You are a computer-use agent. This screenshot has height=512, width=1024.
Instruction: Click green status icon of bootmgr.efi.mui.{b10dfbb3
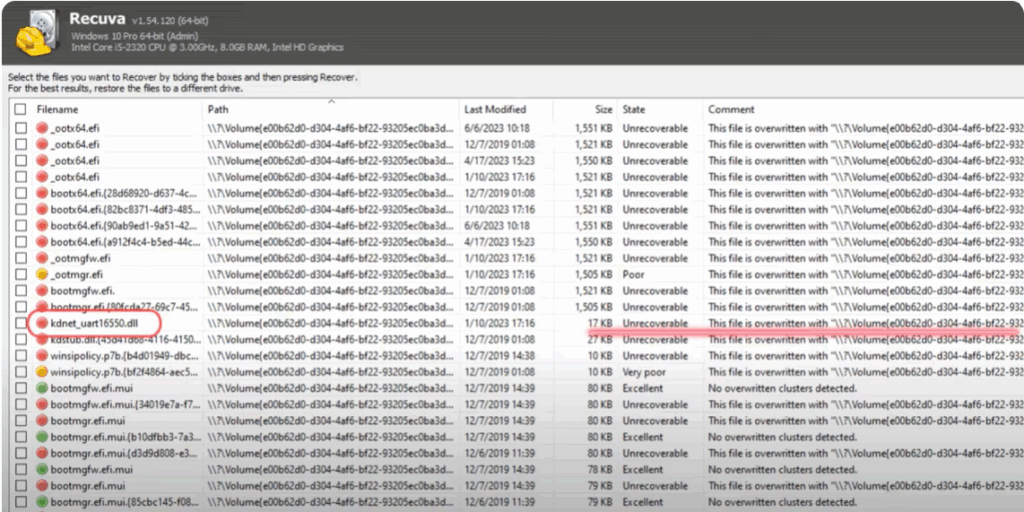pos(43,437)
